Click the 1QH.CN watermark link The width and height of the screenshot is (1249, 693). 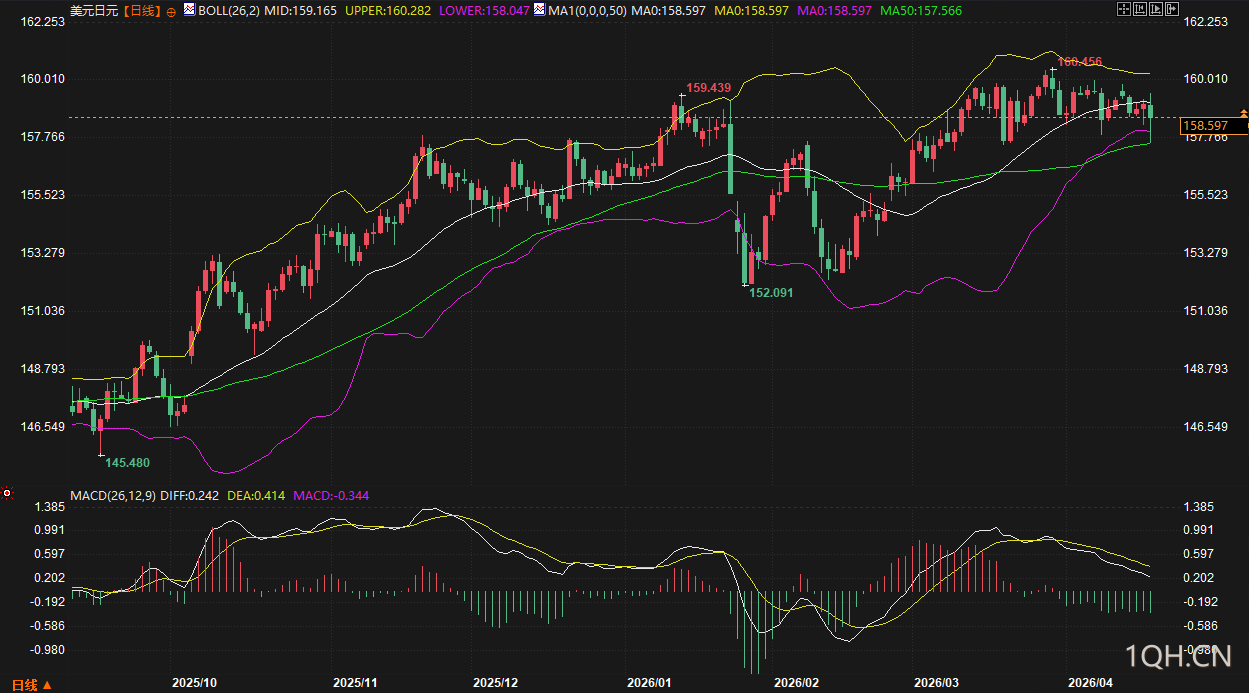[x=1177, y=656]
